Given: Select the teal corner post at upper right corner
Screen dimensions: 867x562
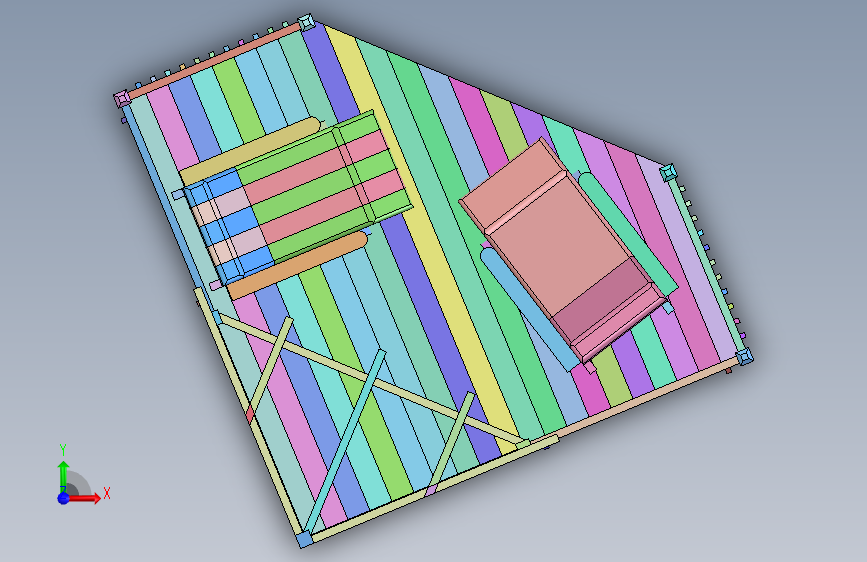Looking at the screenshot, I should (x=668, y=173).
